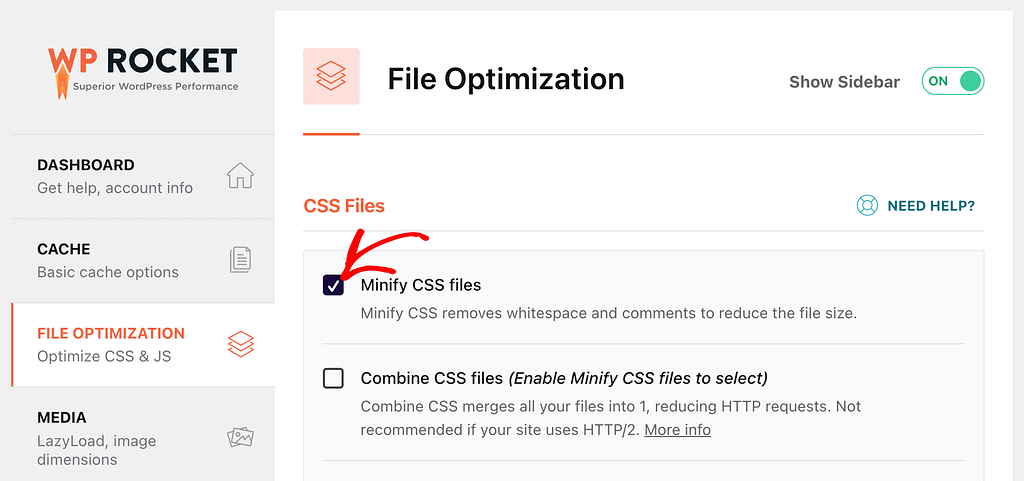Click the Minify CSS files label
The image size is (1024, 481).
point(421,285)
